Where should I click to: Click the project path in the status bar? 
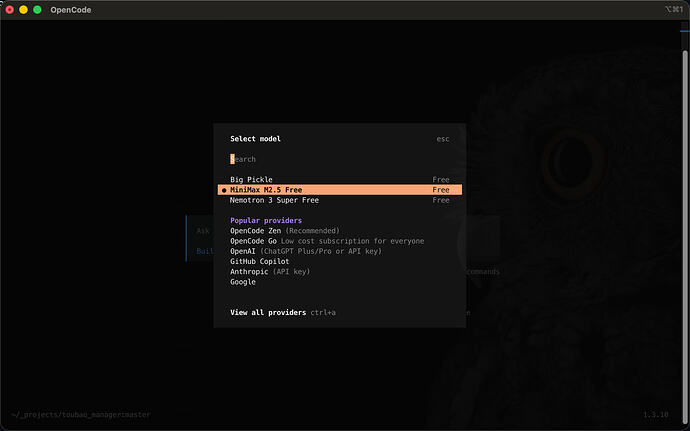click(x=81, y=414)
